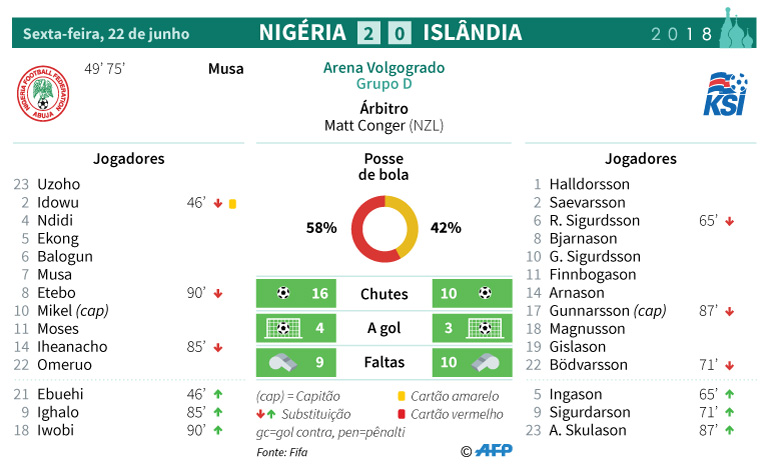Click goalscorer name Musa near the top
The height and width of the screenshot is (469, 768).
tap(226, 69)
